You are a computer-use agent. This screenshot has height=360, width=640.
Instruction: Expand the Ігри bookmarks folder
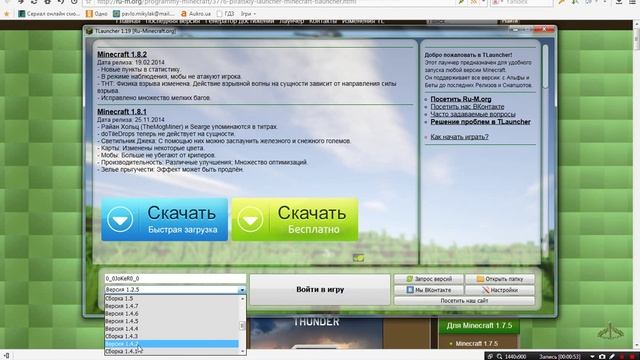click(248, 13)
